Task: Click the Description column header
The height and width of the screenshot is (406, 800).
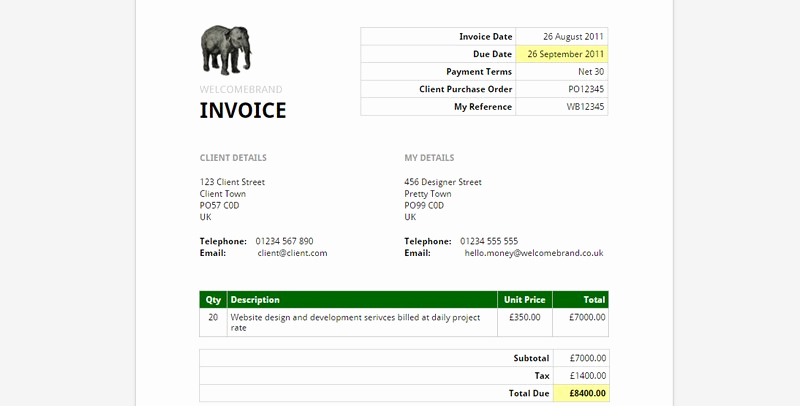Action: pos(362,300)
